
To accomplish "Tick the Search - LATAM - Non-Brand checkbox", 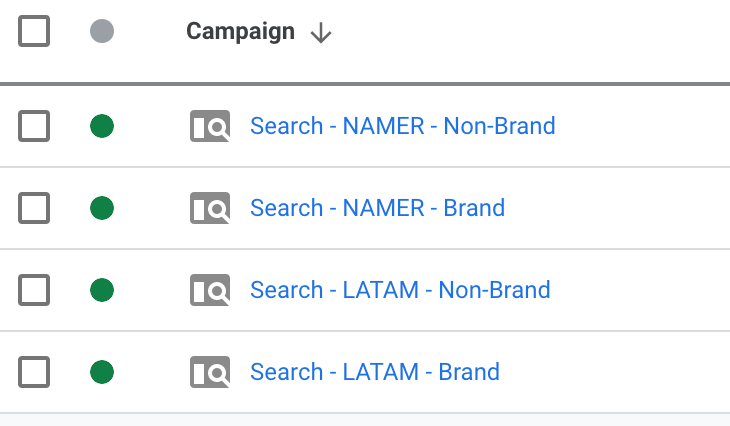I will 34,291.
